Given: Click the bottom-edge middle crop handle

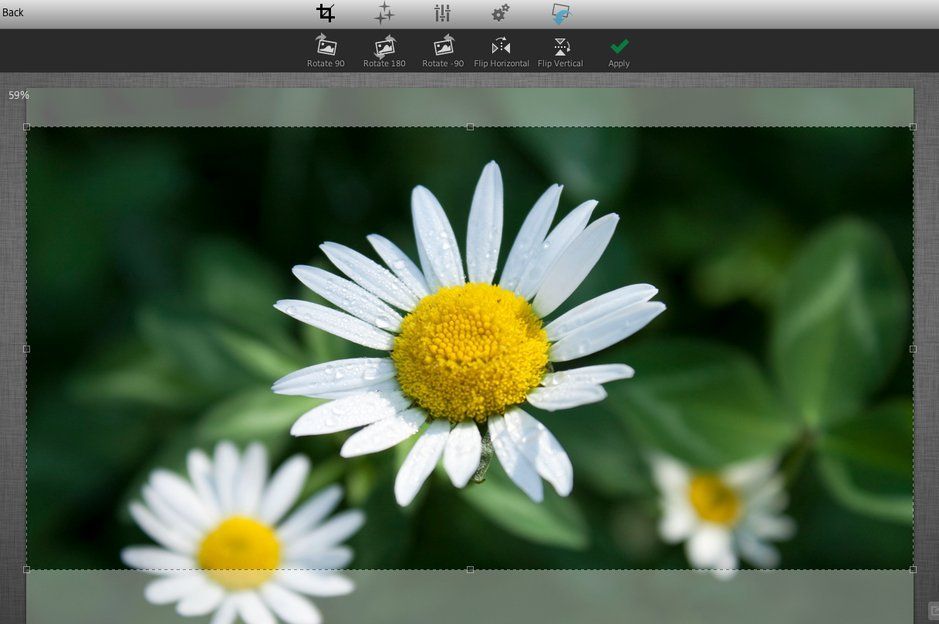Looking at the screenshot, I should coord(470,570).
